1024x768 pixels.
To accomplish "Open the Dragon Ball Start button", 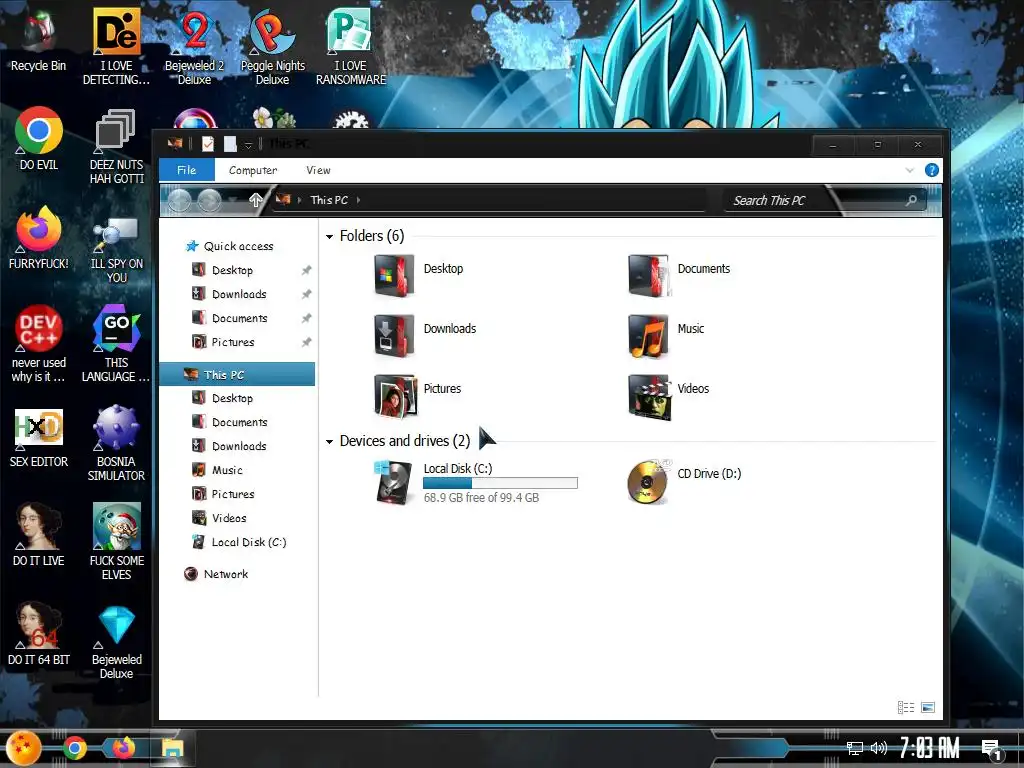I will point(24,748).
